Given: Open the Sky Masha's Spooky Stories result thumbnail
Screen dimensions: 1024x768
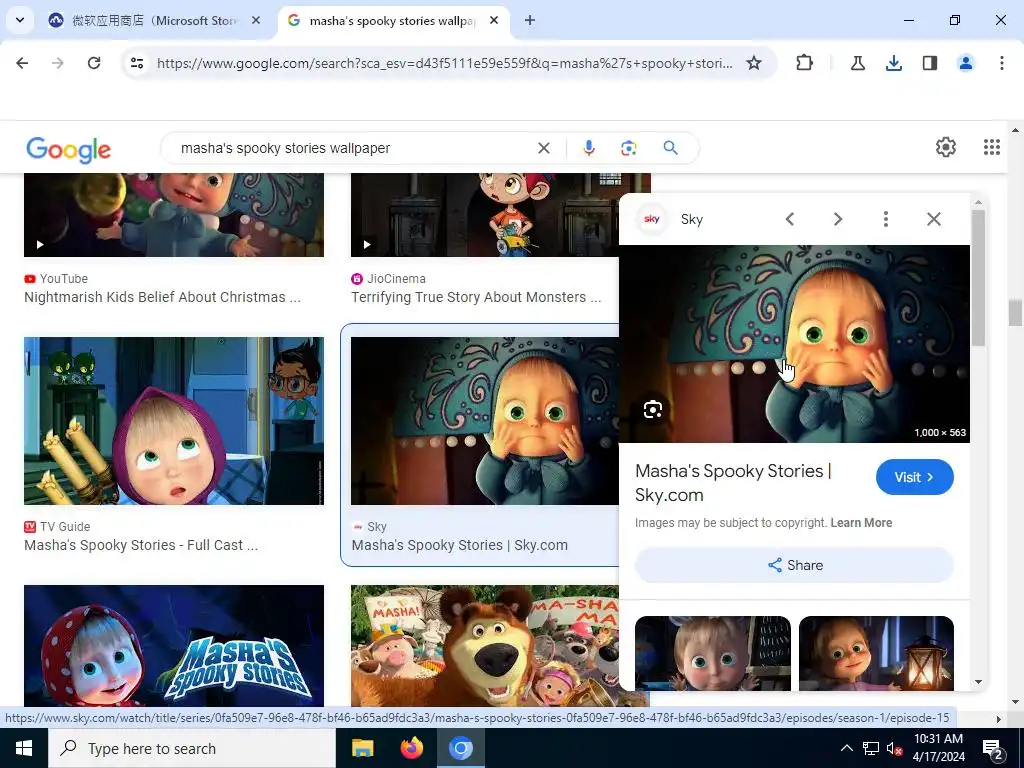Looking at the screenshot, I should click(x=485, y=421).
